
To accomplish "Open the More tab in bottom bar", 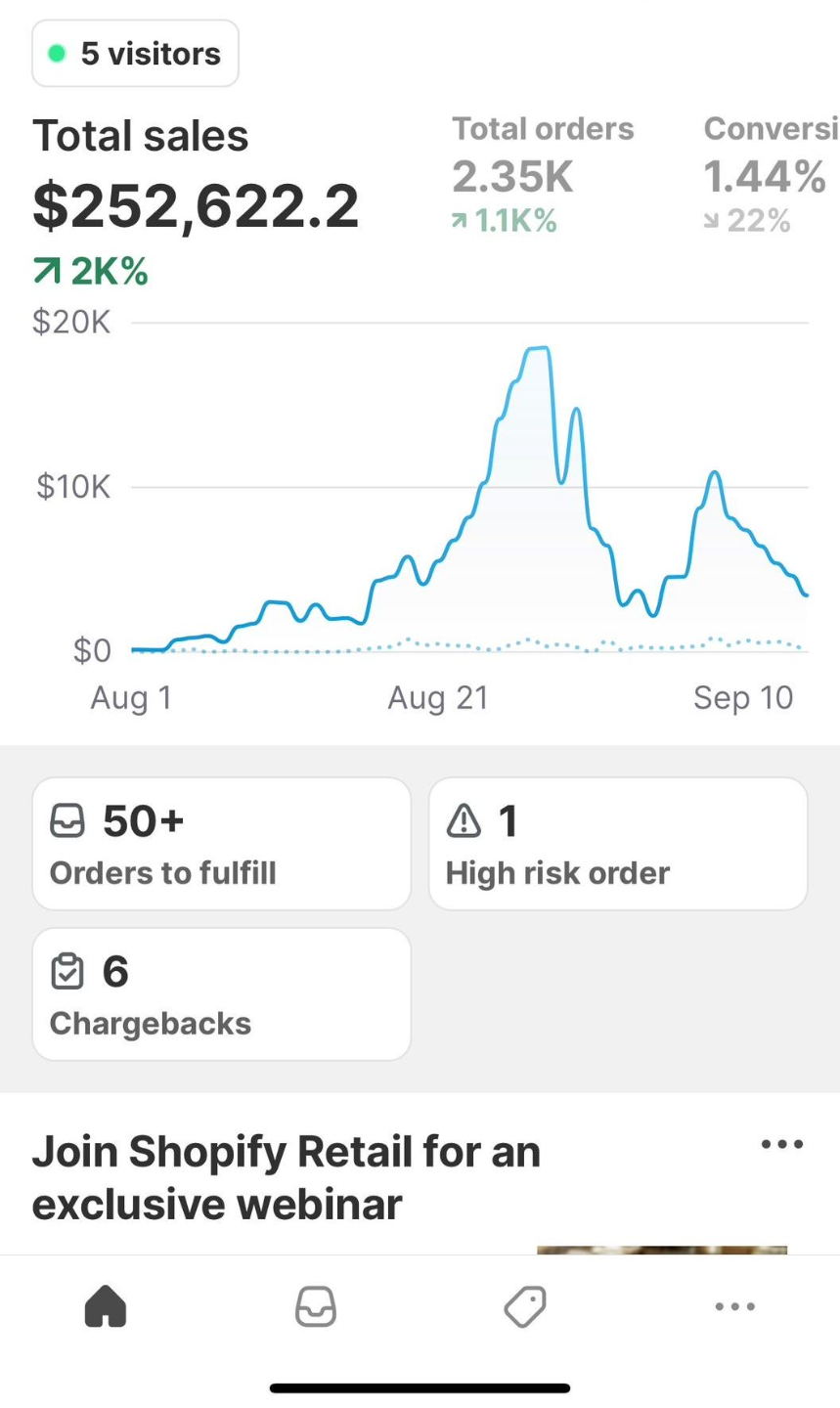I will [x=734, y=1306].
